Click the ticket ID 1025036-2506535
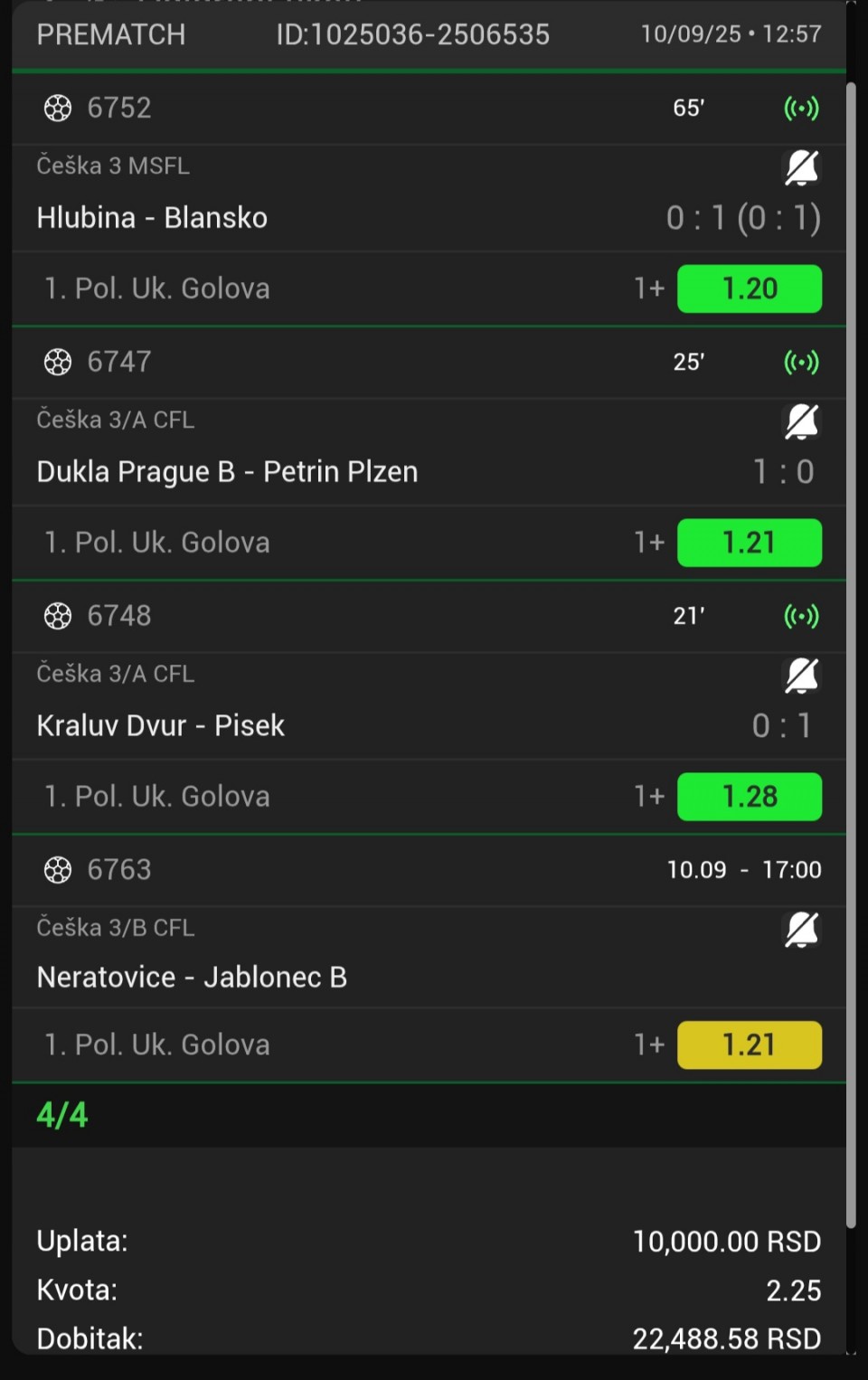 tap(413, 34)
